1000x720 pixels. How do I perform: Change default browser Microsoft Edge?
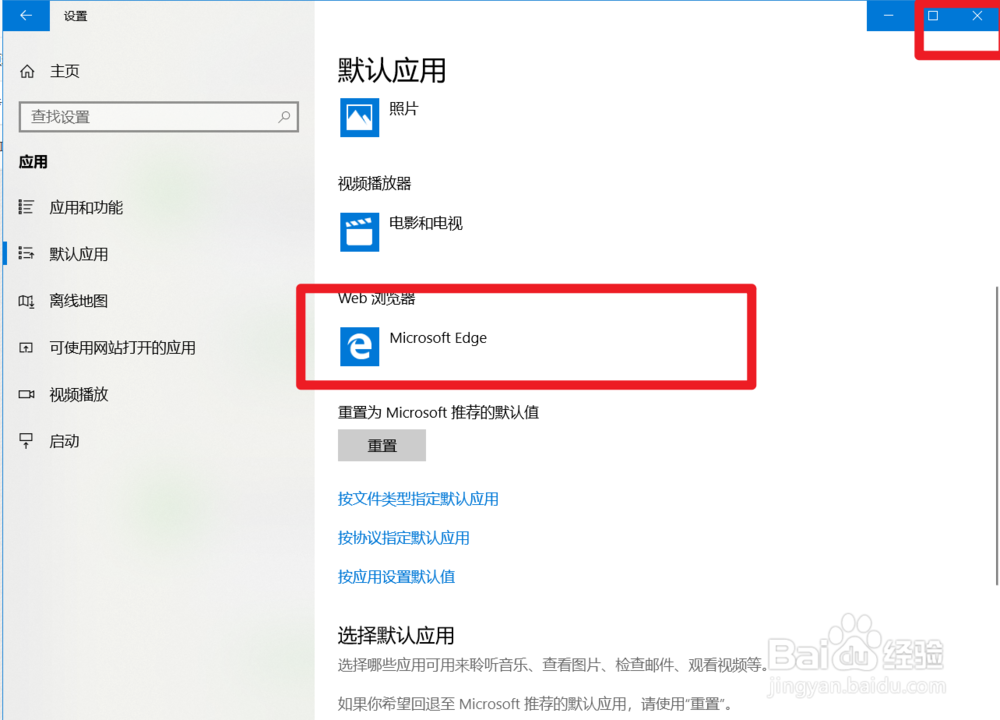[x=438, y=337]
